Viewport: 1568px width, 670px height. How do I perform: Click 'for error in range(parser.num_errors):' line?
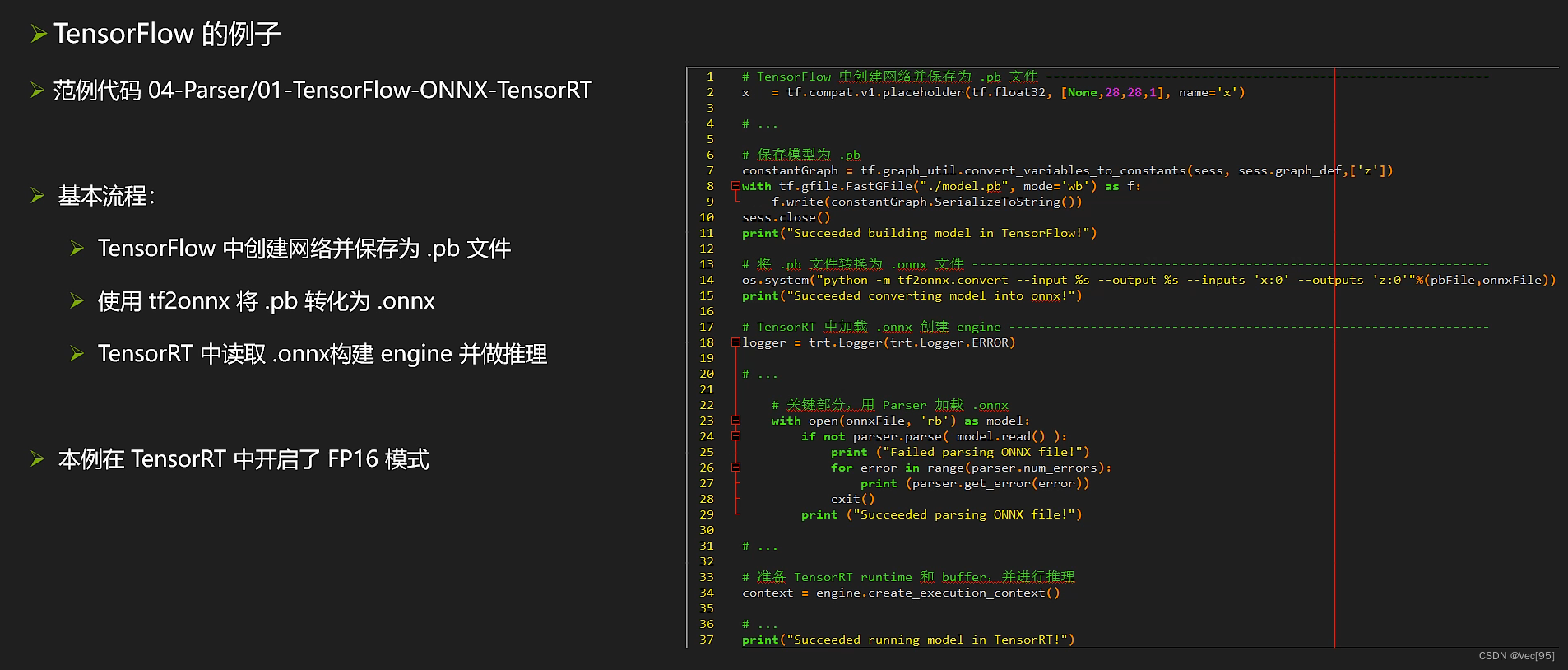click(971, 468)
